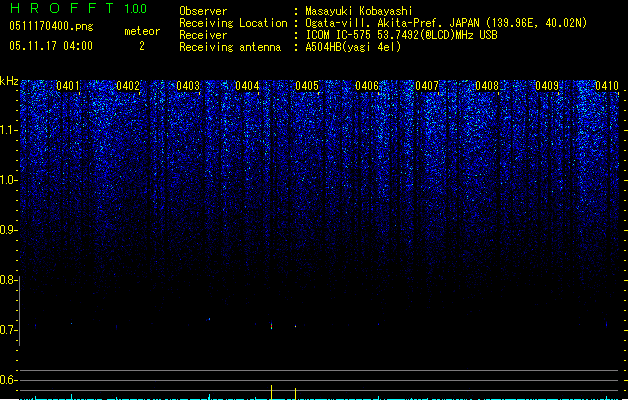This screenshot has width=629, height=400.
Task: Click the 0406 time marker
Action: pos(367,86)
